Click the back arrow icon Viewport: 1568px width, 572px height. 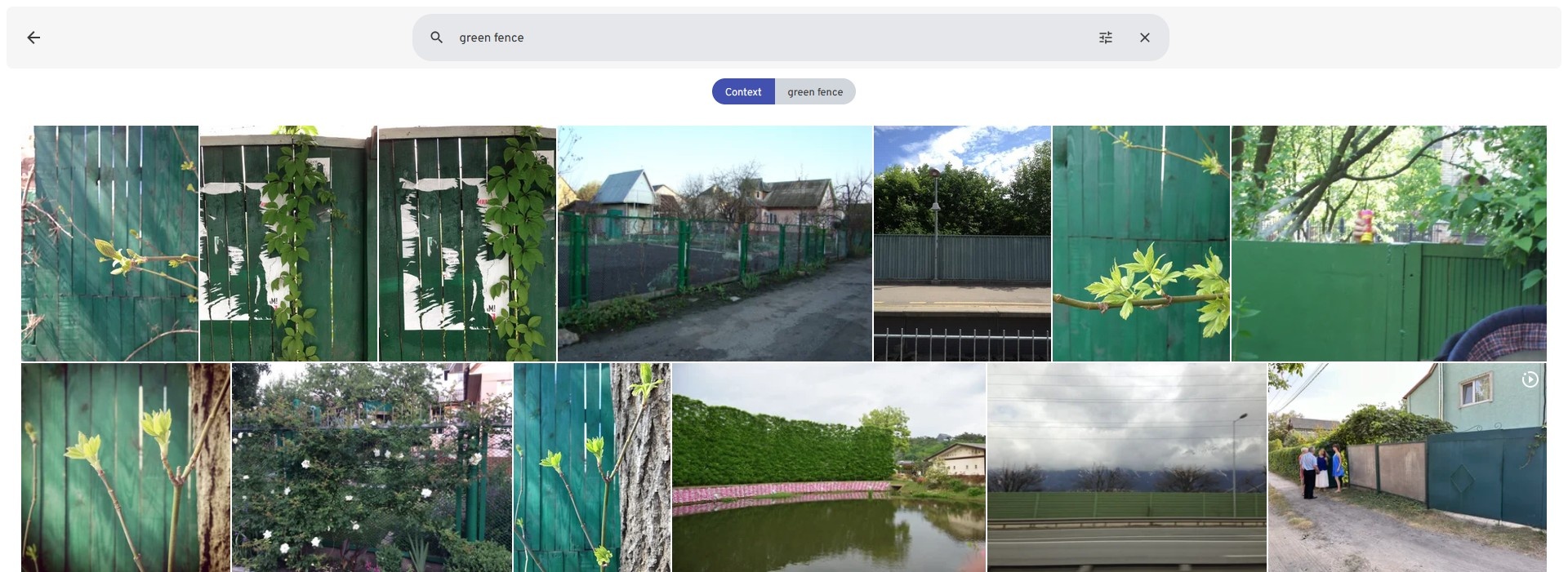click(33, 38)
